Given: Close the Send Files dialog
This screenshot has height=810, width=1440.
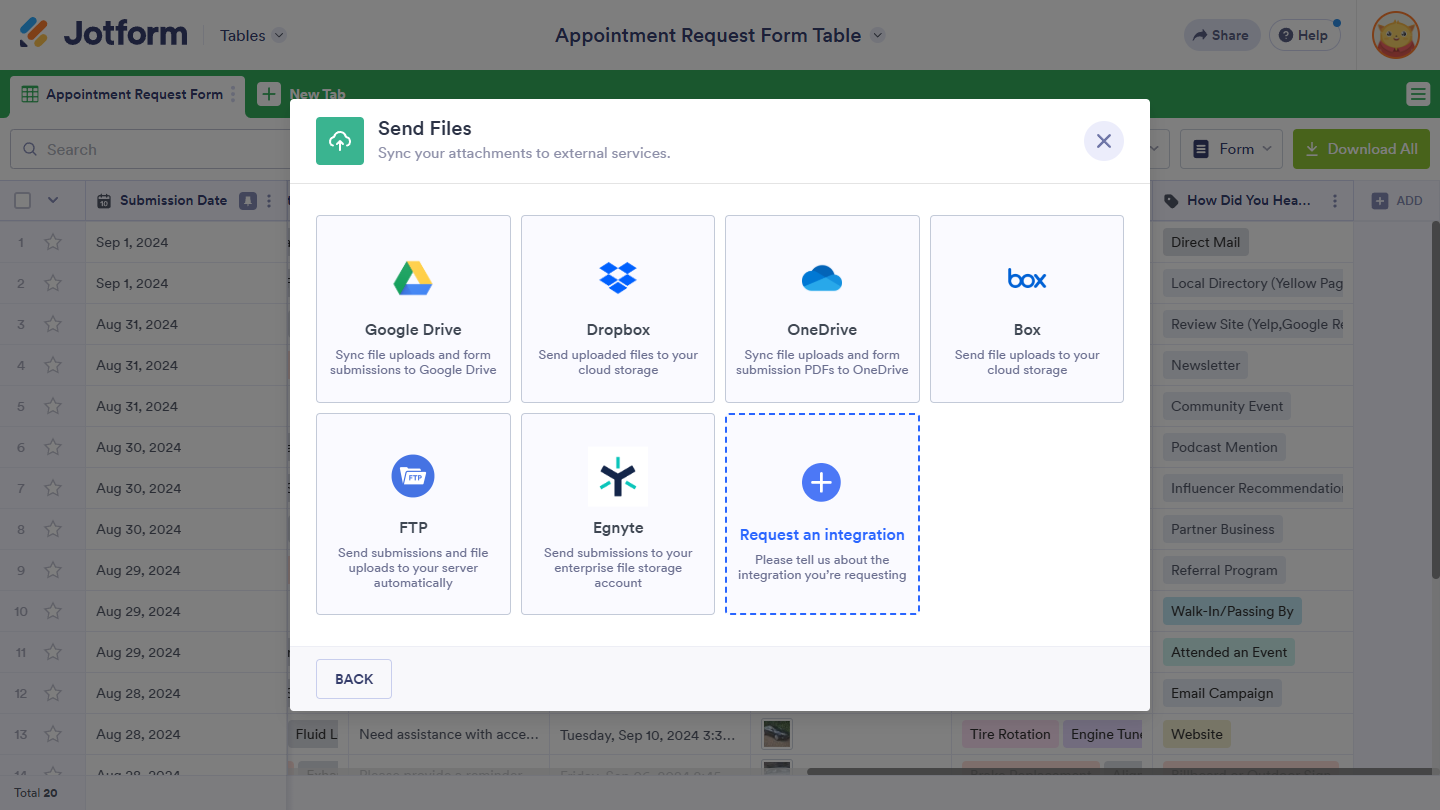Looking at the screenshot, I should tap(1104, 141).
